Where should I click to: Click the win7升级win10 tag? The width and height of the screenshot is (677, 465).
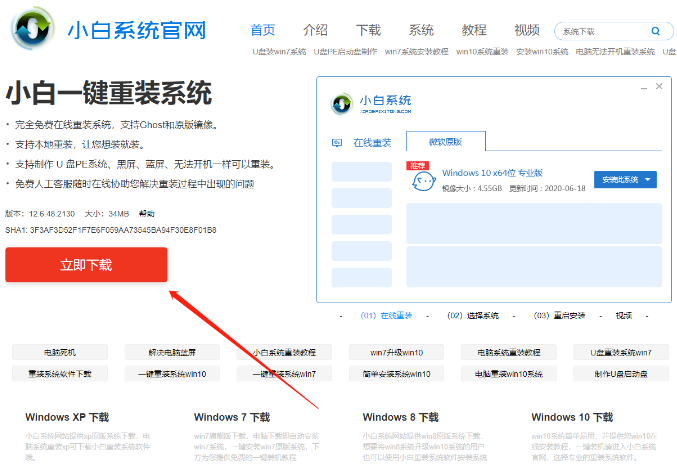[396, 352]
